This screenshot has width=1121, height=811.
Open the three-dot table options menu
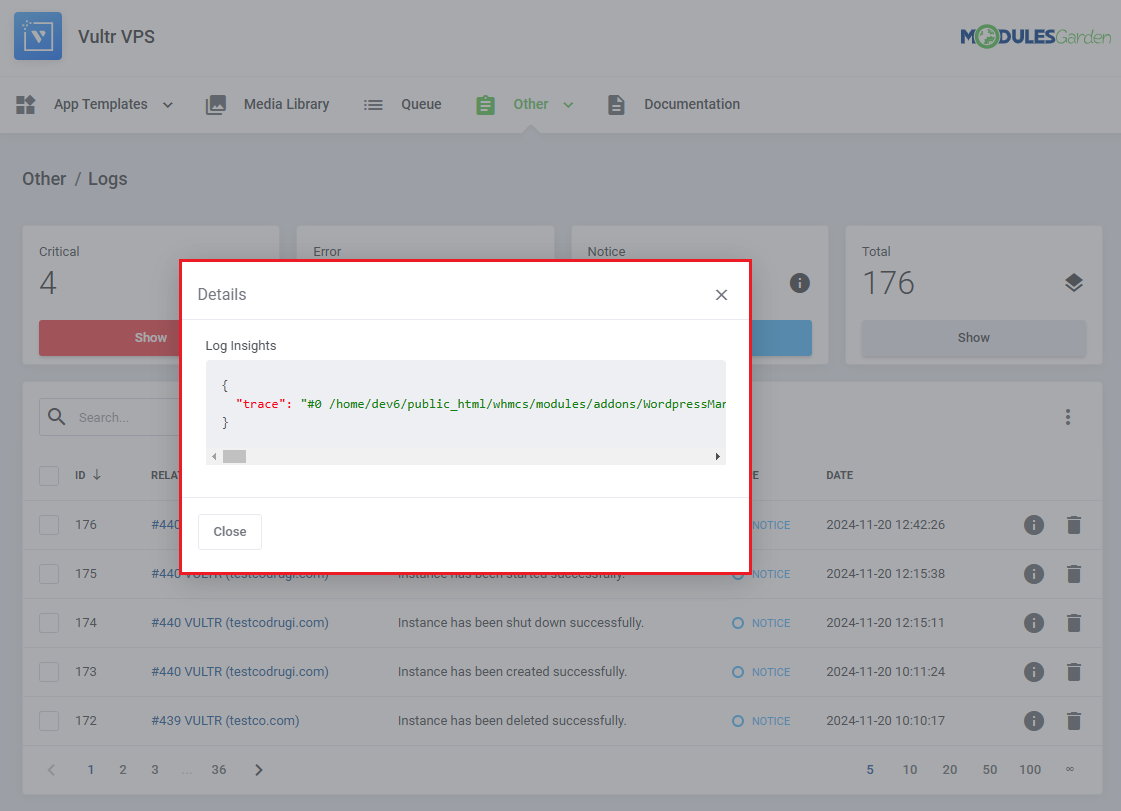point(1068,417)
